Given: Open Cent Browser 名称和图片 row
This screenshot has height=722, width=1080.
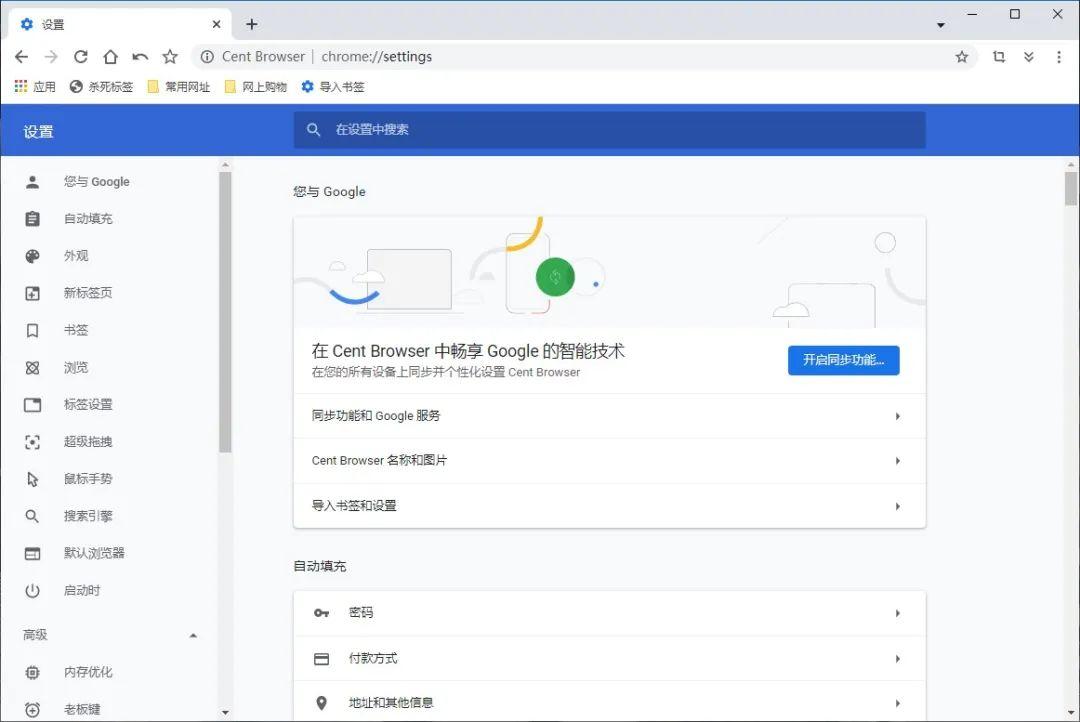Looking at the screenshot, I should [610, 461].
